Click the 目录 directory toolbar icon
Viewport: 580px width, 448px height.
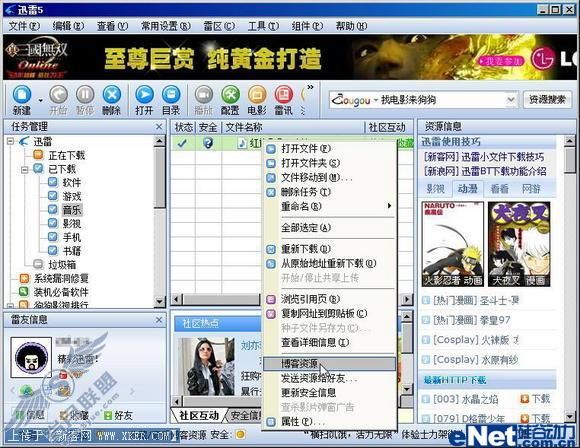(x=171, y=100)
